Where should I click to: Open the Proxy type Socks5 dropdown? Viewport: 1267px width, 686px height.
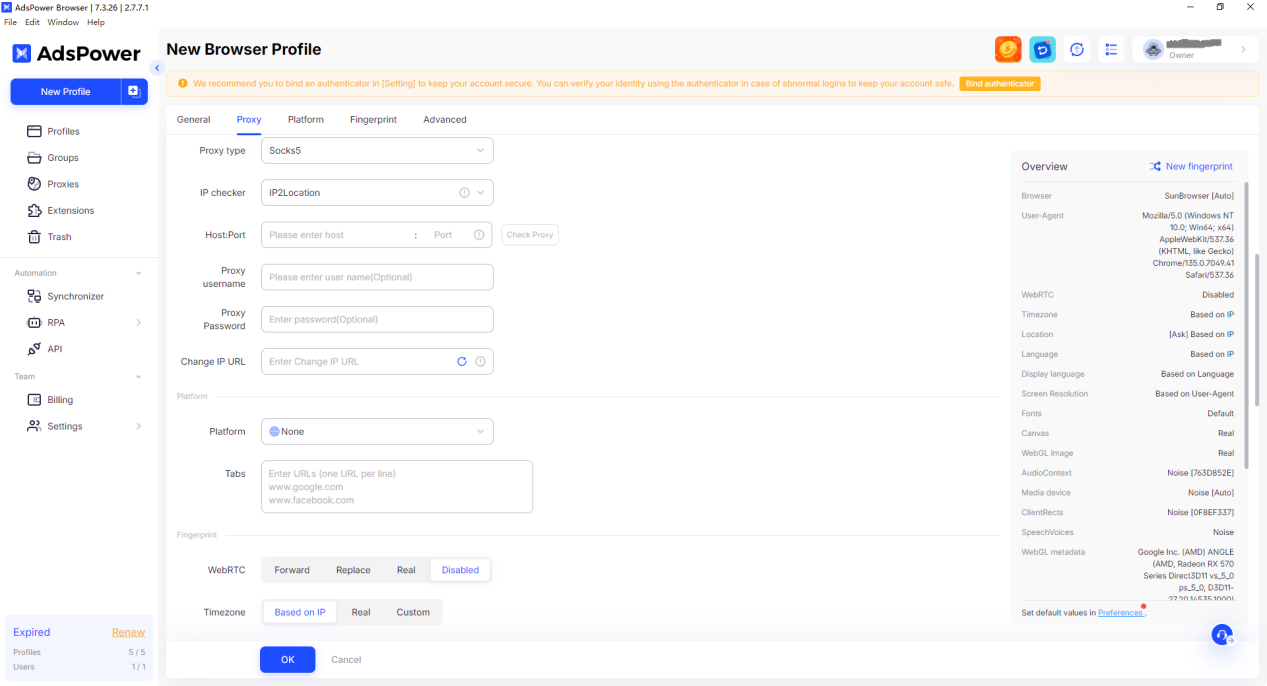click(x=377, y=151)
